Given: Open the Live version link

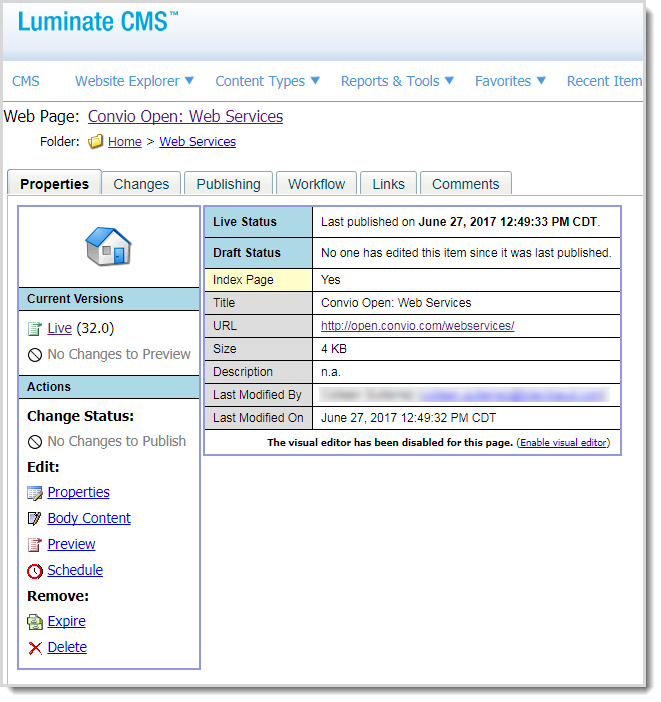Looking at the screenshot, I should (x=60, y=329).
